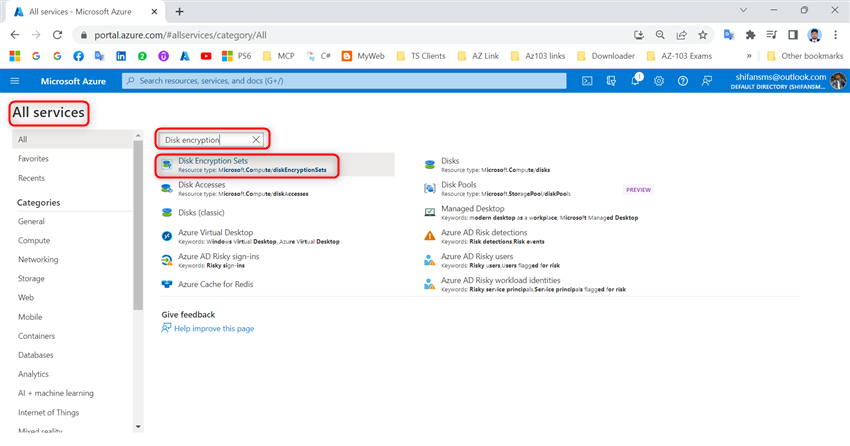Open the AZ-103 Exams bookmarks folder
This screenshot has height=446, width=850.
679,56
